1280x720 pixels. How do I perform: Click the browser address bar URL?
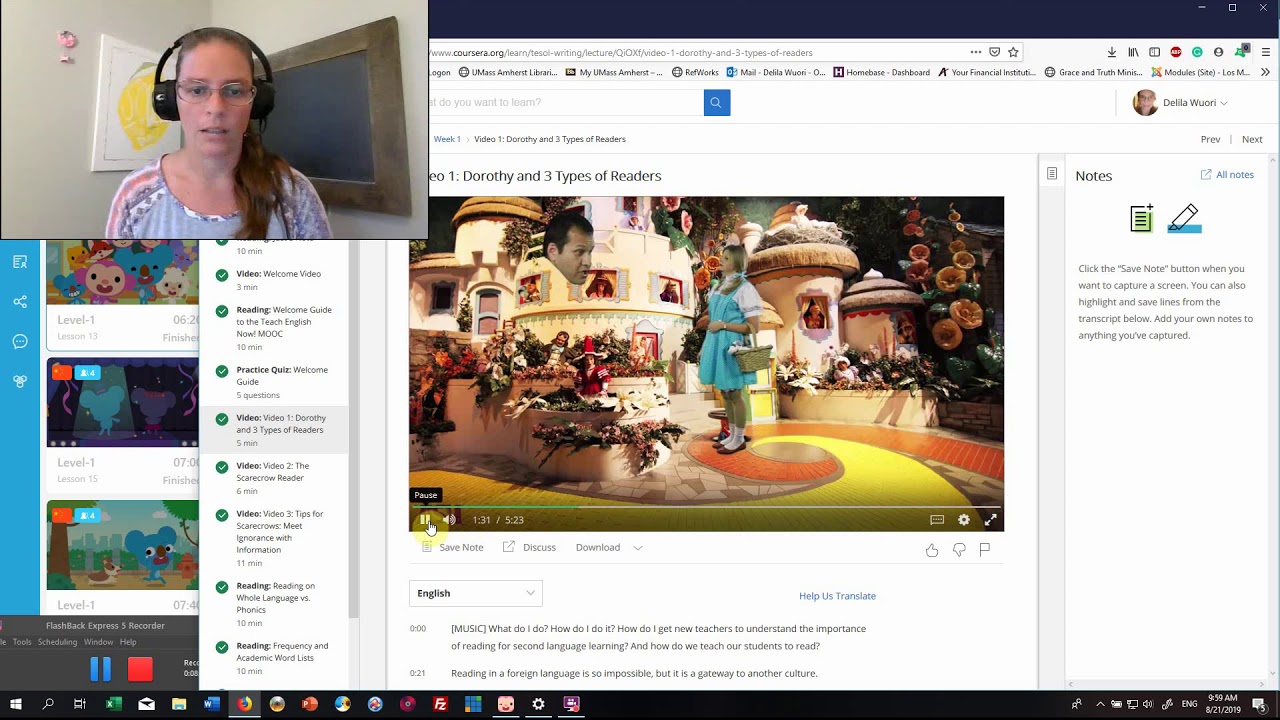620,52
